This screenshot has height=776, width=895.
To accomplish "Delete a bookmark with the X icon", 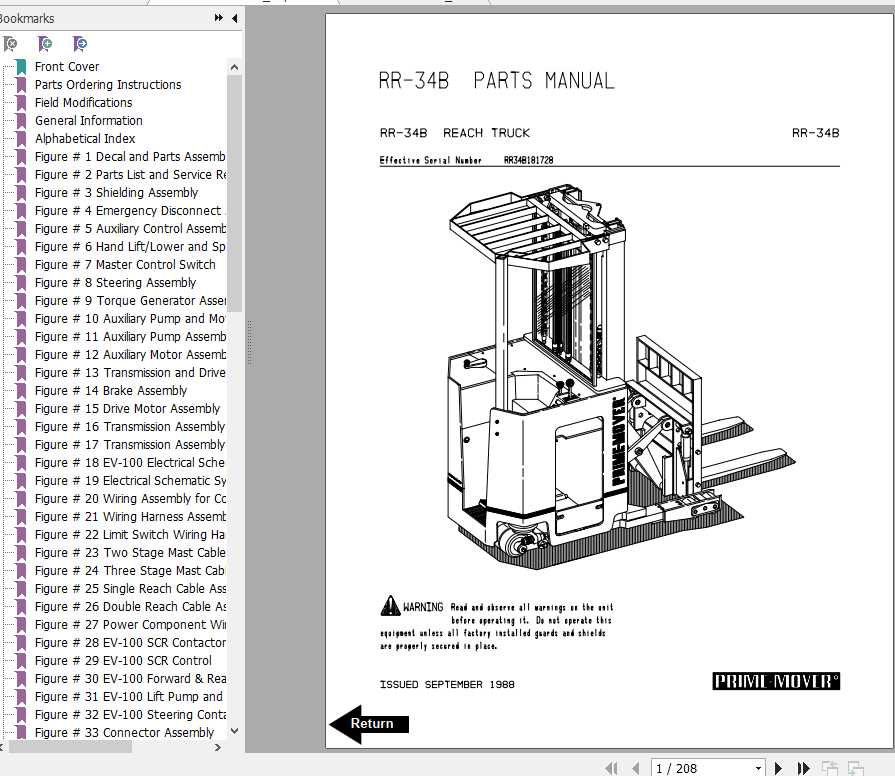I will coord(11,44).
